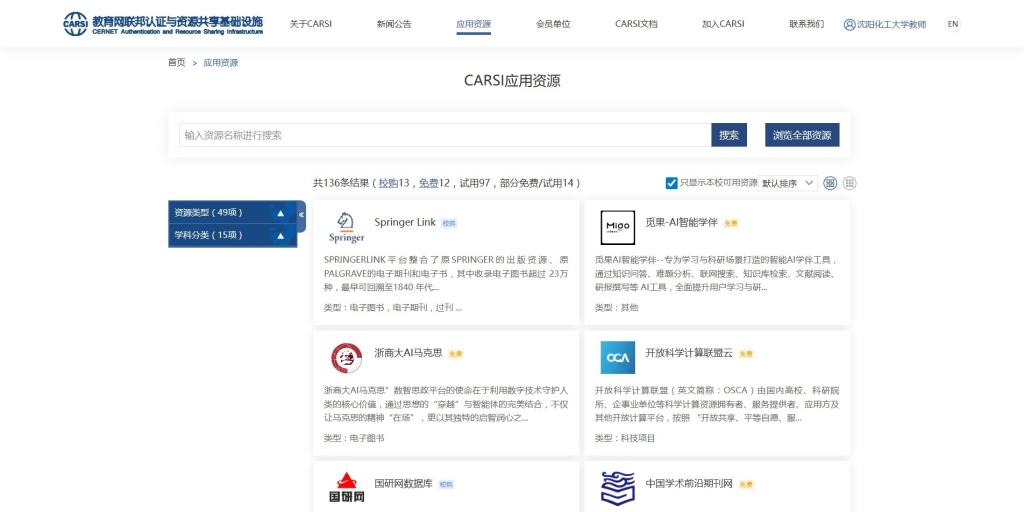This screenshot has width=1024, height=512.
Task: Switch to compact list view icon
Action: point(850,183)
